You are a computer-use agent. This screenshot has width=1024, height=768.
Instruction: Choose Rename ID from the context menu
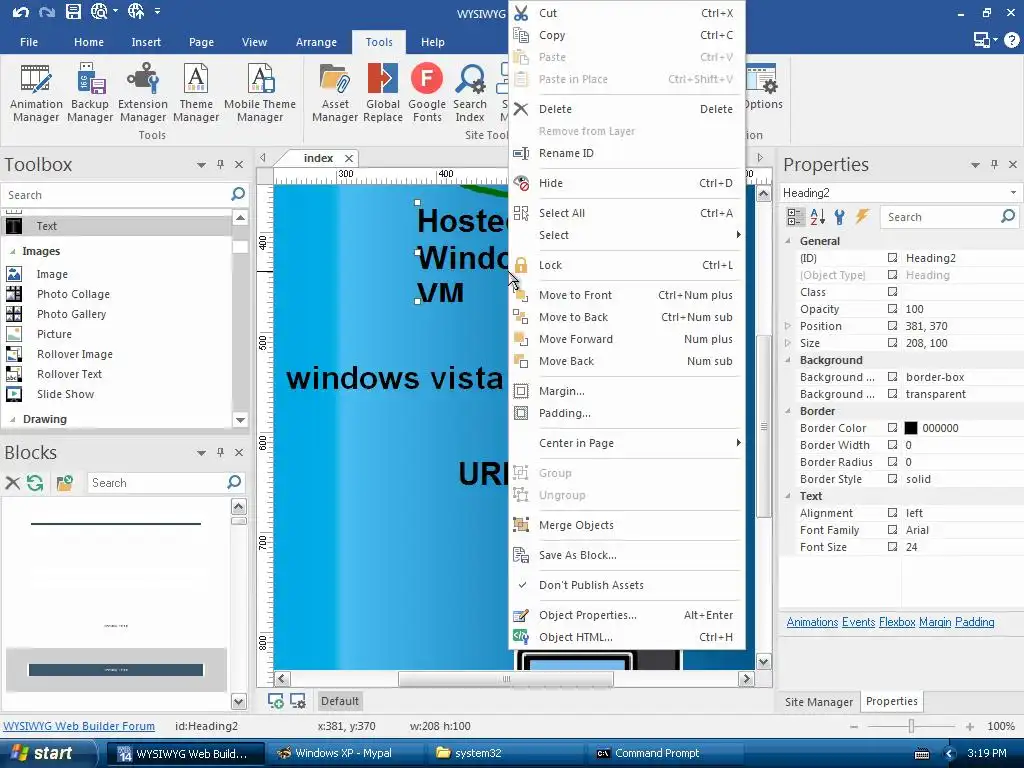(626, 153)
